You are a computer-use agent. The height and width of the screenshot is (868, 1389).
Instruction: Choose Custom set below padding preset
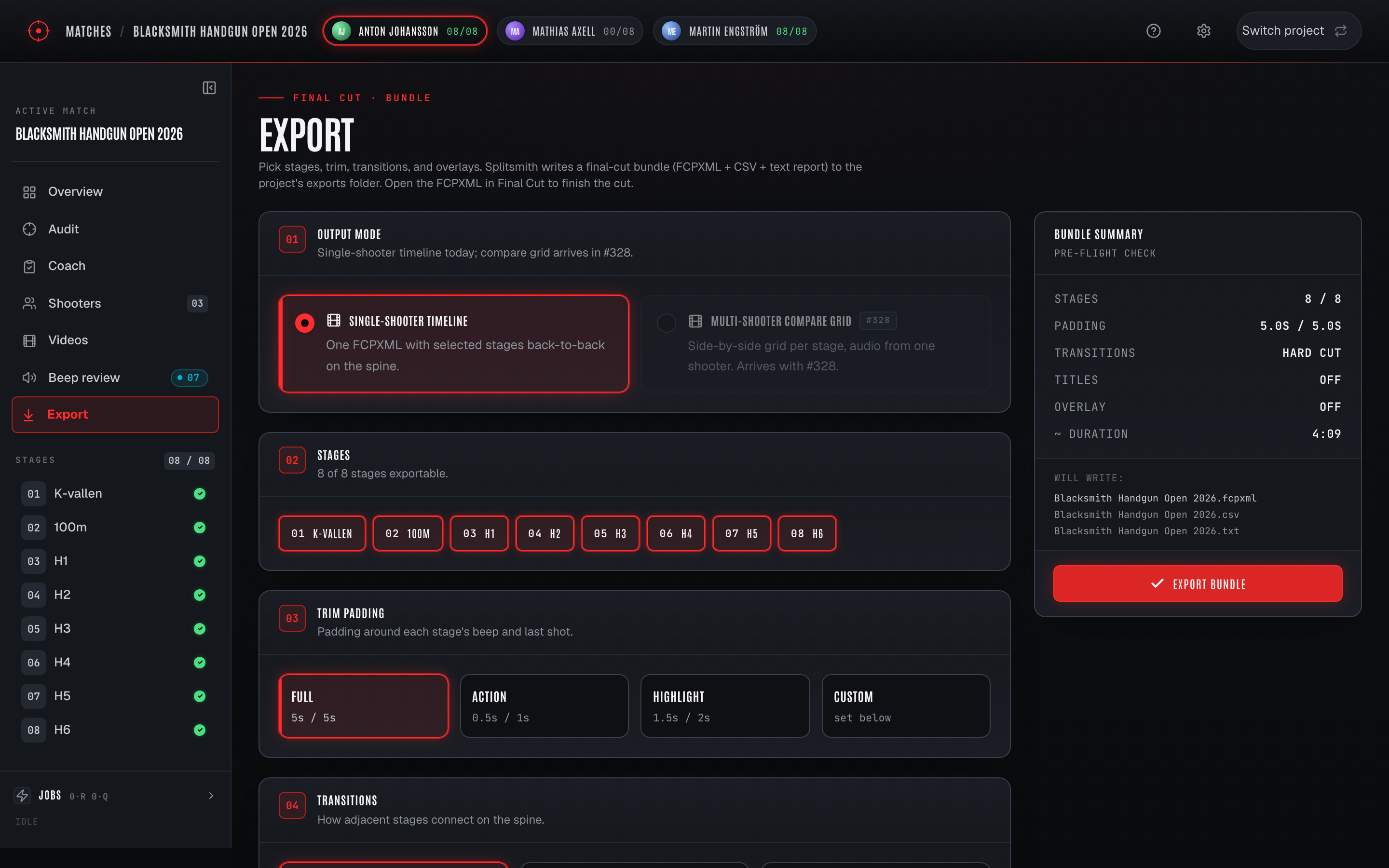906,705
